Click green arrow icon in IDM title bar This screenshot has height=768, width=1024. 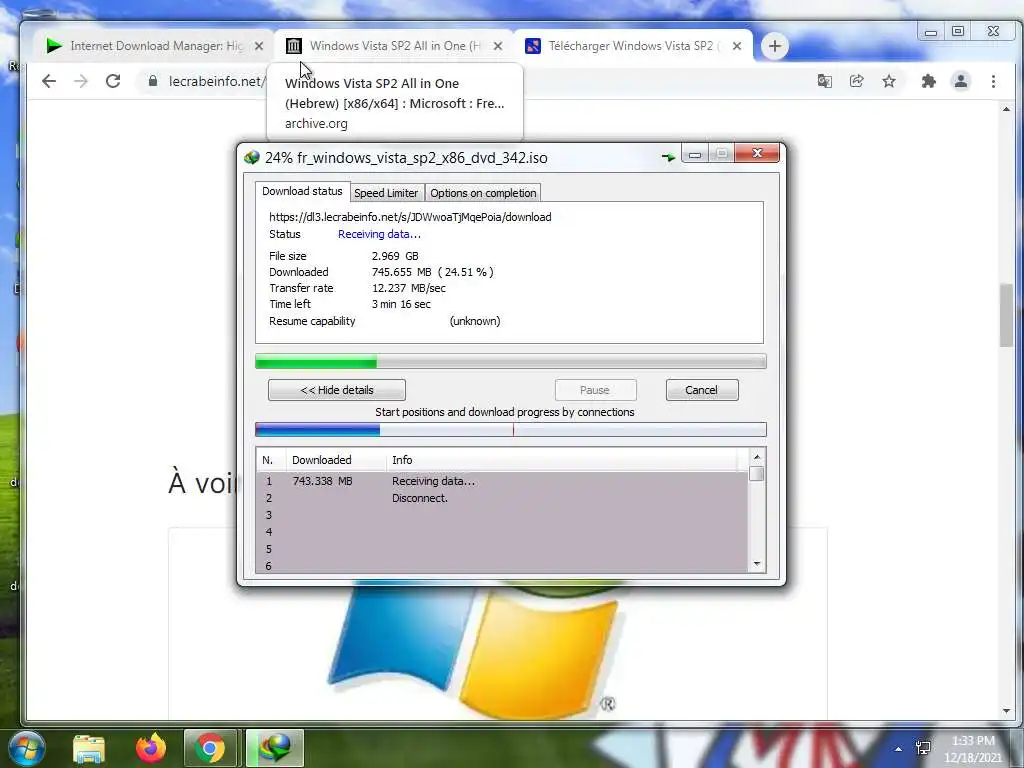[667, 157]
